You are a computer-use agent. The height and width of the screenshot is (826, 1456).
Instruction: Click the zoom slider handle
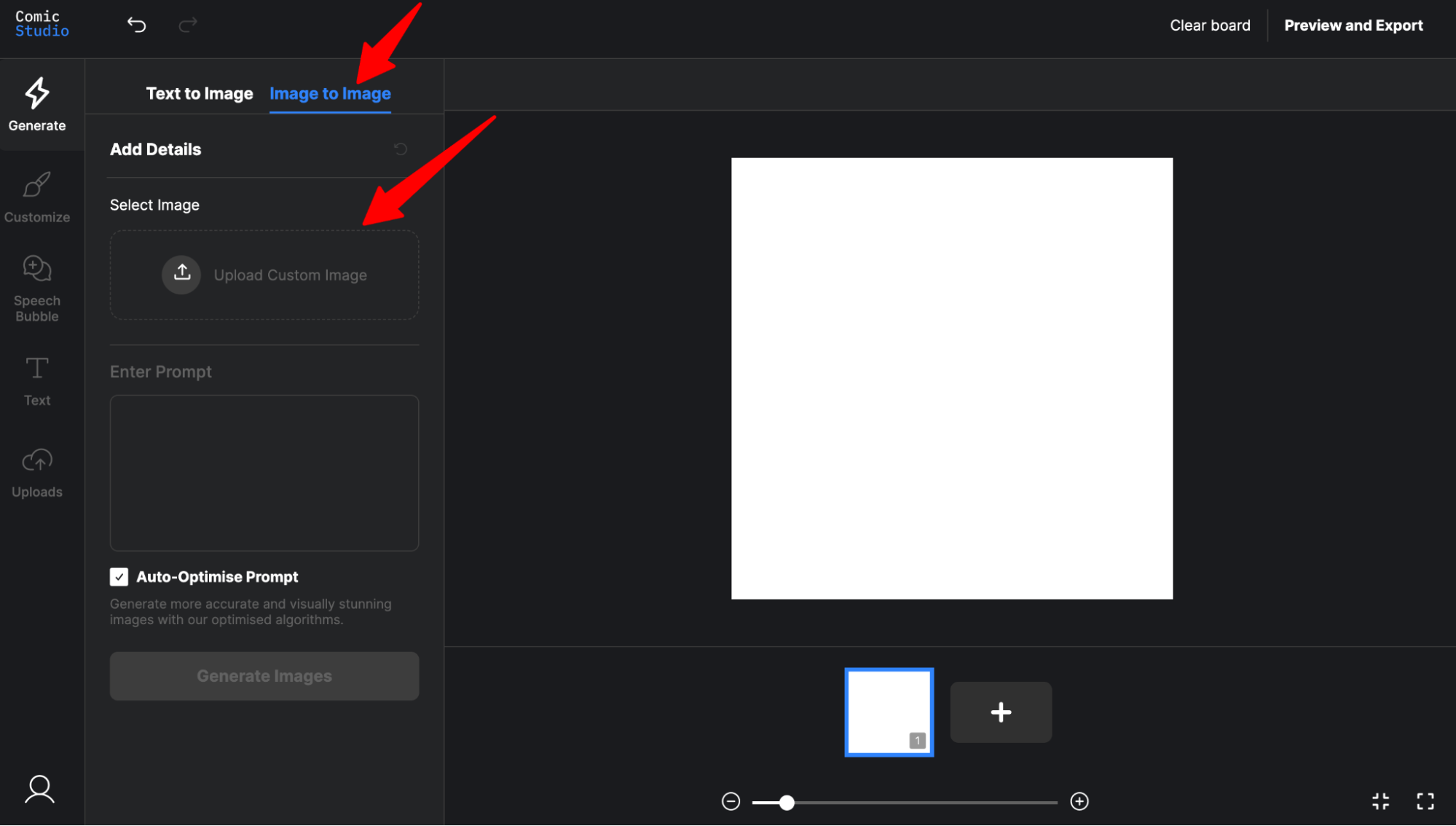(787, 803)
